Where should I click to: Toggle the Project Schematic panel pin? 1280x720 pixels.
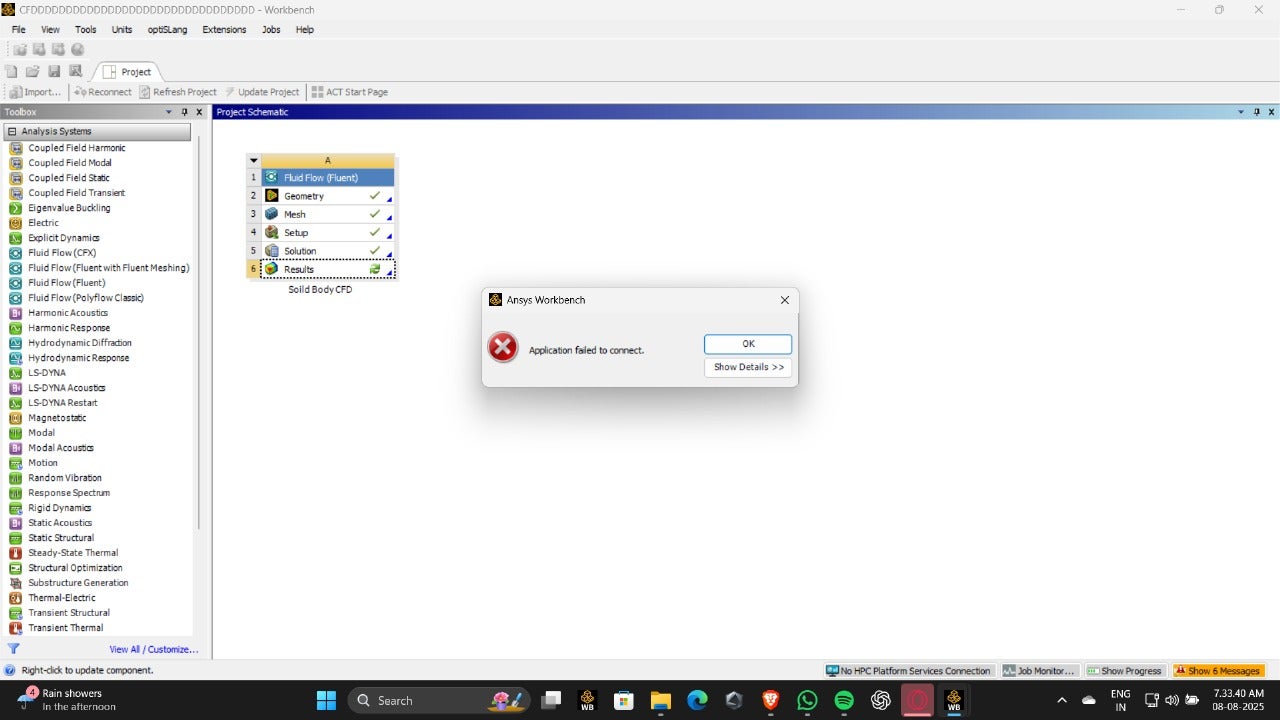click(x=1257, y=112)
